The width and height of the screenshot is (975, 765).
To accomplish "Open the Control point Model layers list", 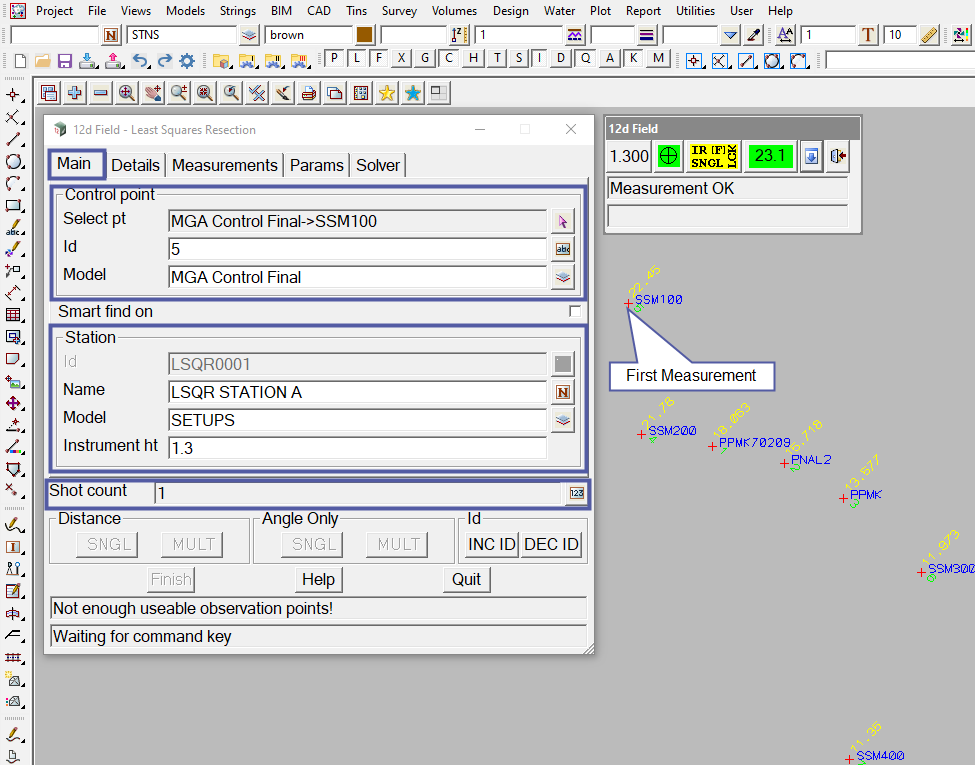I will [x=563, y=277].
